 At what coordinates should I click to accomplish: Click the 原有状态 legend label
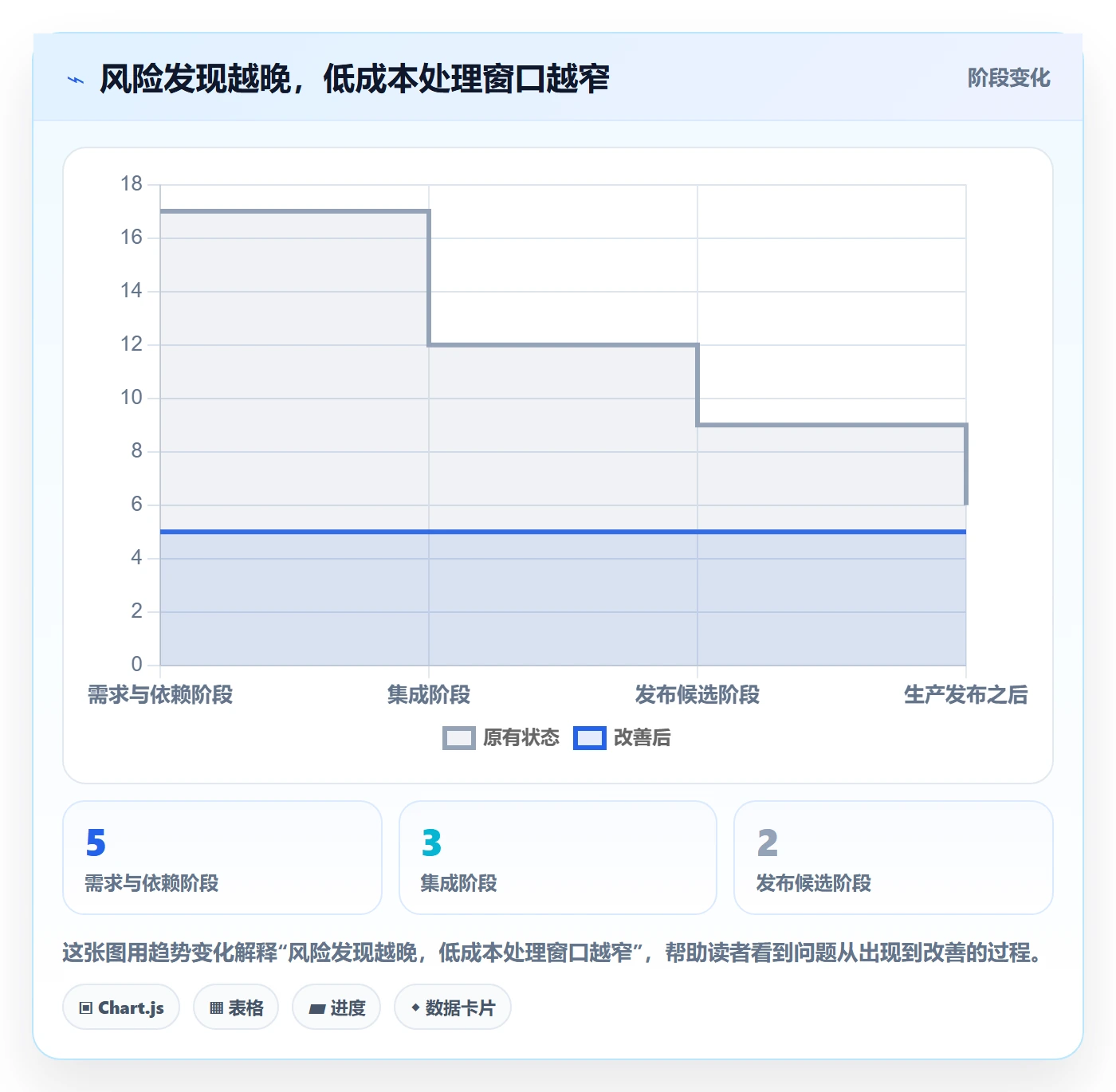pyautogui.click(x=521, y=738)
